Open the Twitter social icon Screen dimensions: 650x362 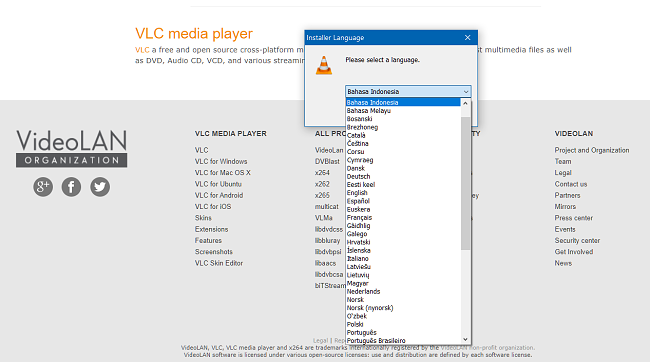point(100,187)
